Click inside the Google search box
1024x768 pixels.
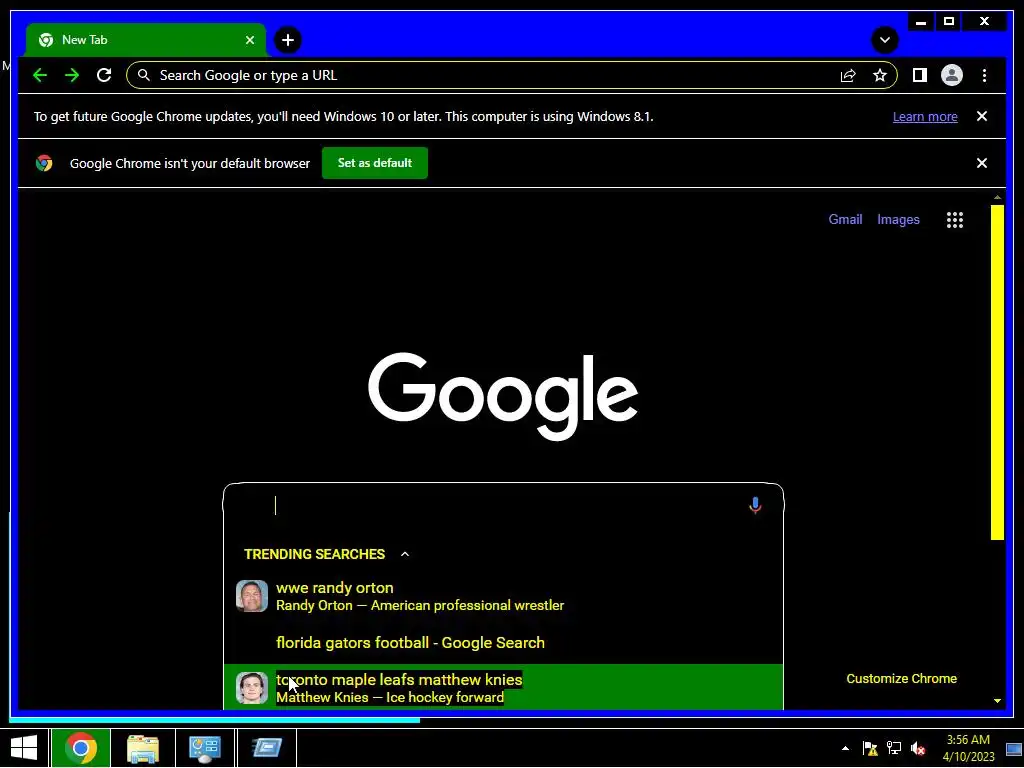(503, 505)
